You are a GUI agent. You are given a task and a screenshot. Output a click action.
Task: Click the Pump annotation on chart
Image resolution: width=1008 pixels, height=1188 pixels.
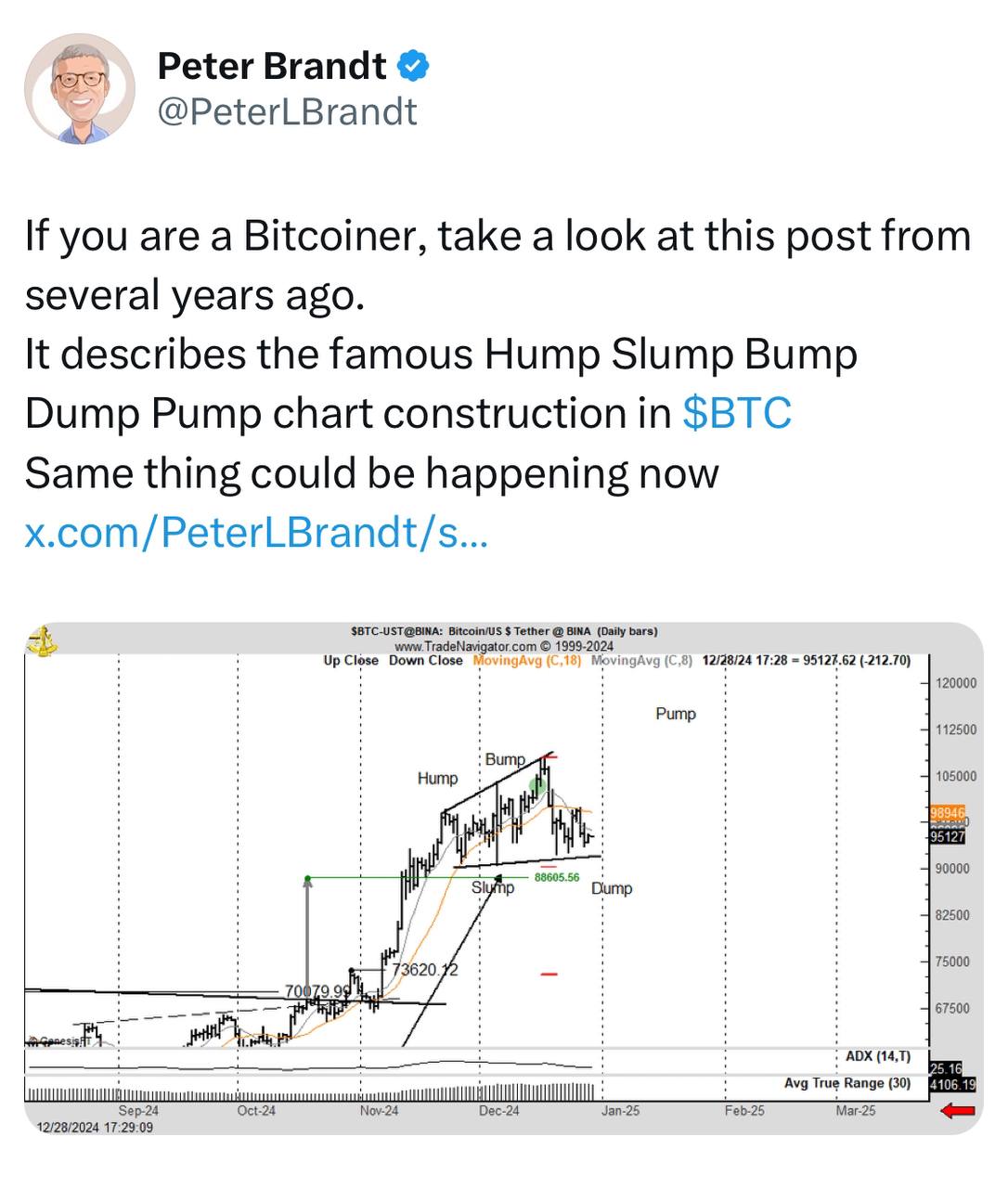pos(676,714)
